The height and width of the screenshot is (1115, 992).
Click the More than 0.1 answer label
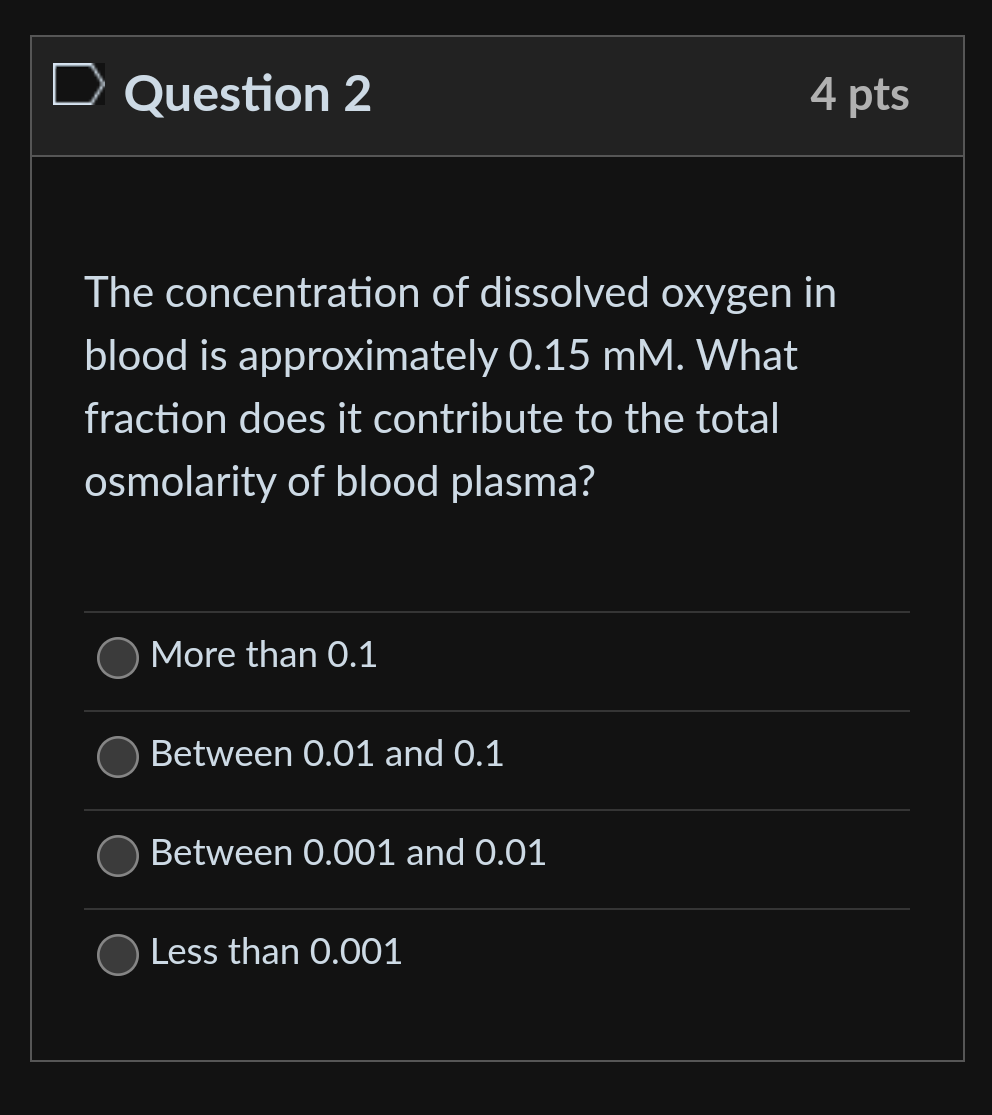pos(264,655)
